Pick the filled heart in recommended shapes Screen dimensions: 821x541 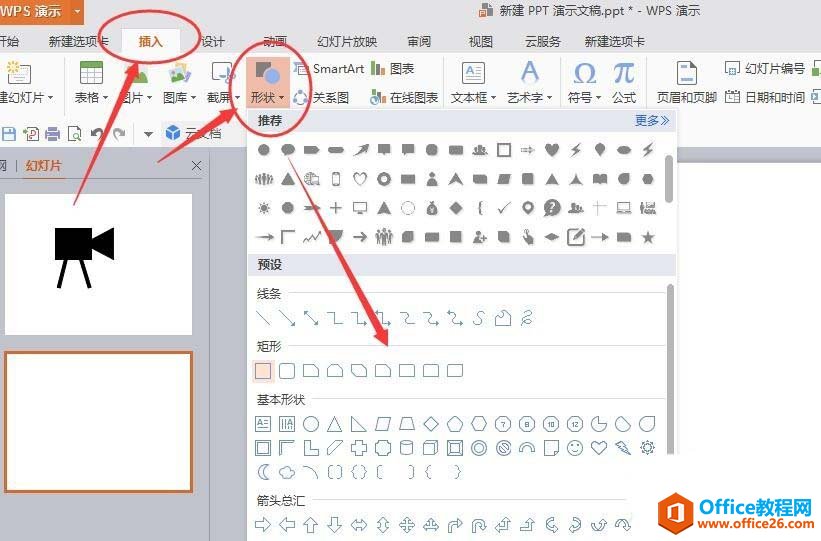[x=551, y=150]
